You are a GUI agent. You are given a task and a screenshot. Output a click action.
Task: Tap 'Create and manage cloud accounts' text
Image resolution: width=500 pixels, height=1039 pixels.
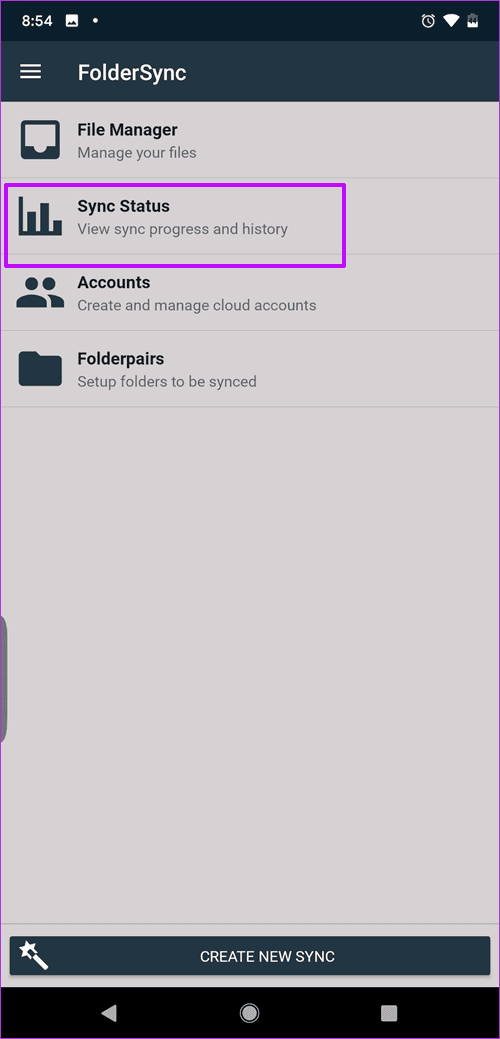197,305
